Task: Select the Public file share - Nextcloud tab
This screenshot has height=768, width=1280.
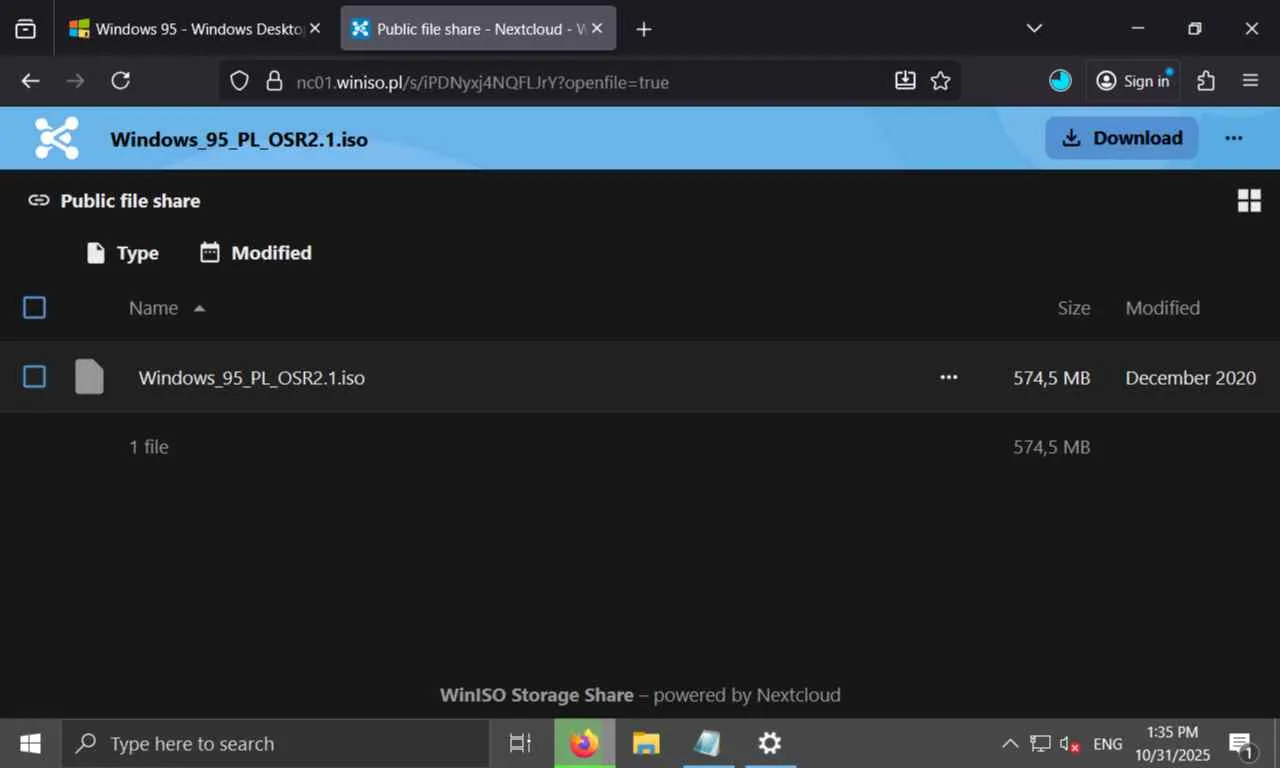Action: pyautogui.click(x=478, y=29)
